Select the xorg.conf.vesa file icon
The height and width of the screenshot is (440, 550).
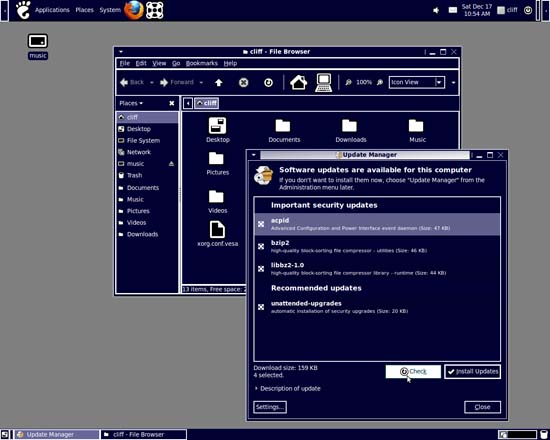pos(217,230)
